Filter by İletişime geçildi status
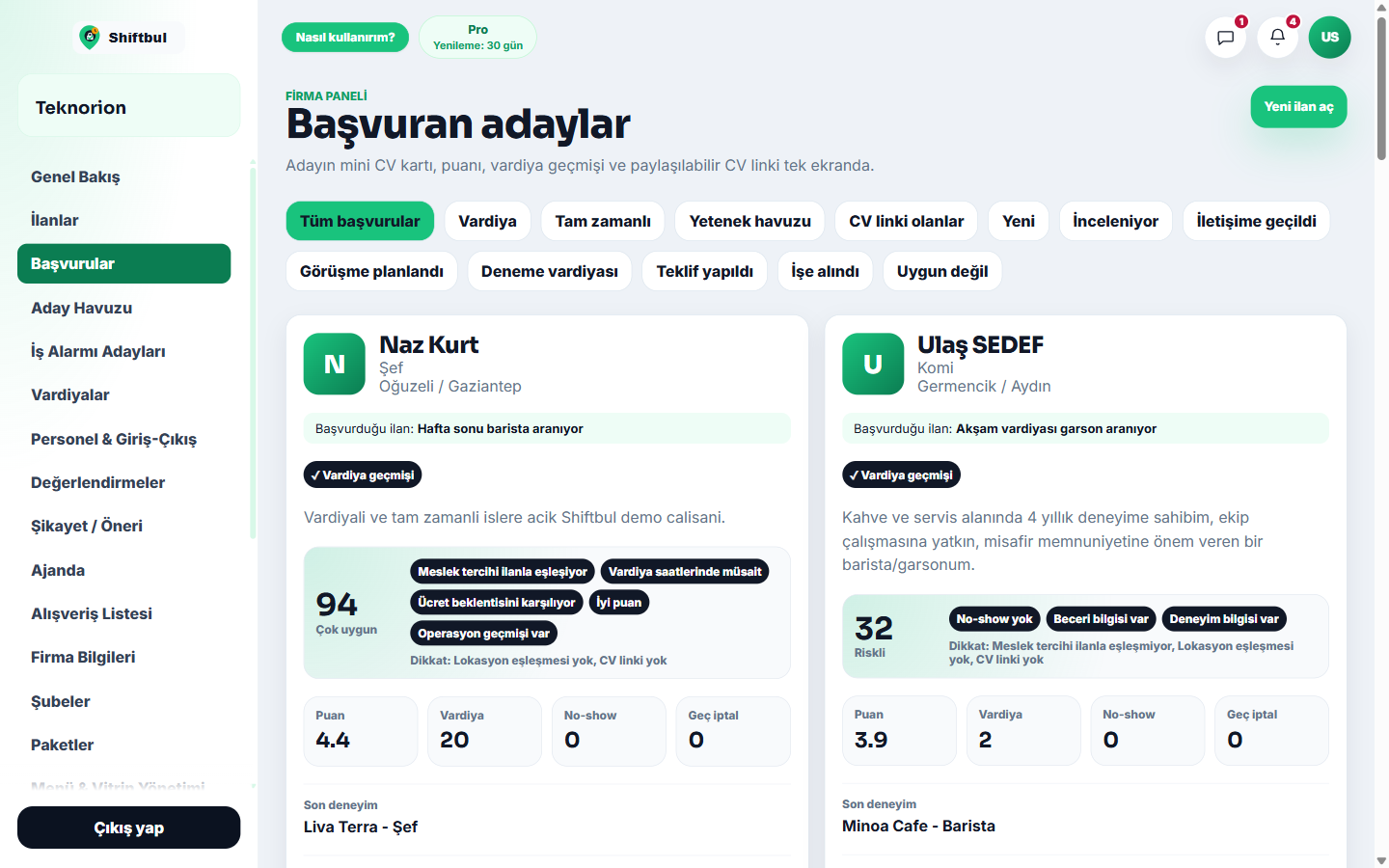Image resolution: width=1389 pixels, height=868 pixels. point(1256,221)
